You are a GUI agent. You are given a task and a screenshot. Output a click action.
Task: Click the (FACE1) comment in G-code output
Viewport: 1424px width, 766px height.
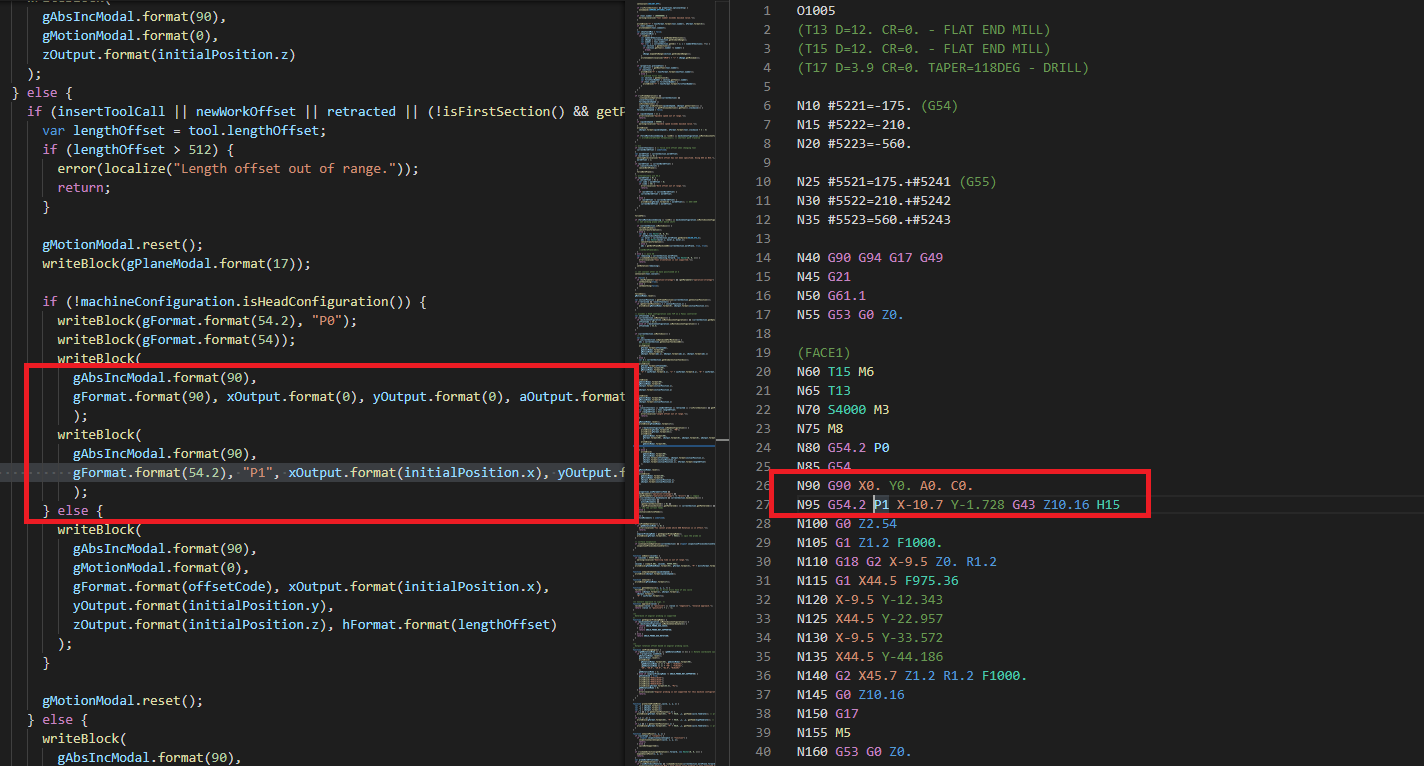pyautogui.click(x=823, y=352)
